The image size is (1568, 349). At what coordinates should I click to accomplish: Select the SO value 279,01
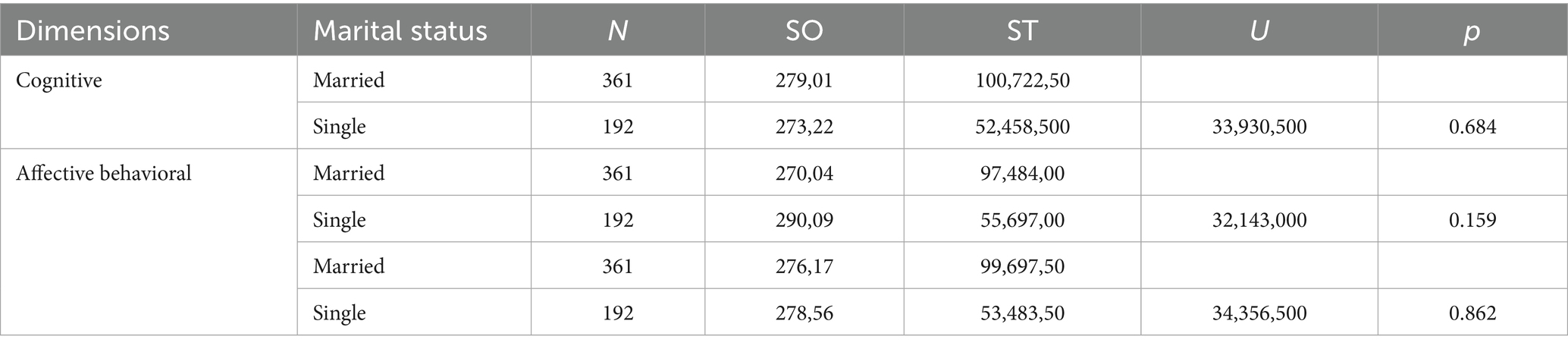804,80
